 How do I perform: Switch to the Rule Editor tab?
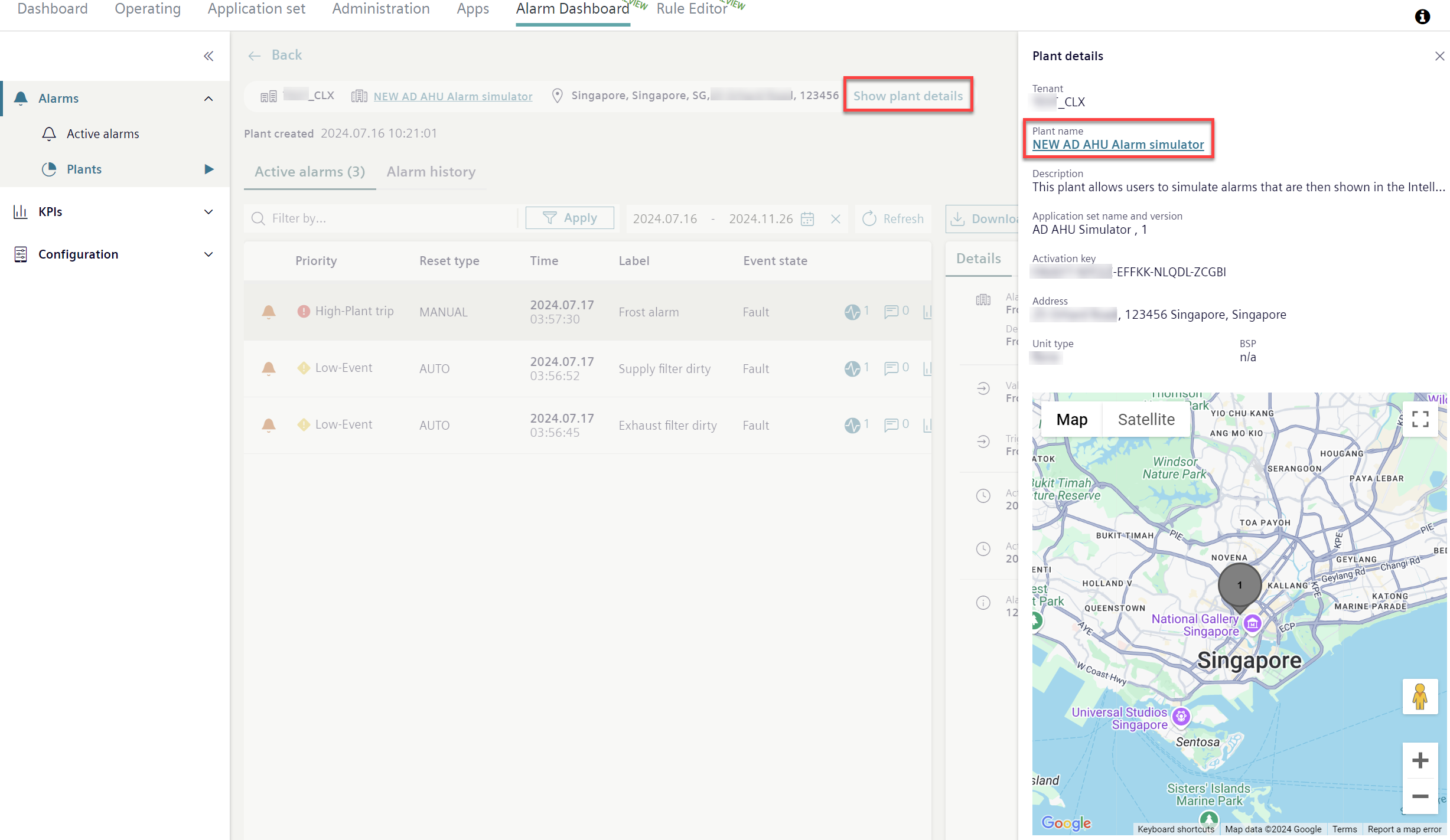coord(692,9)
